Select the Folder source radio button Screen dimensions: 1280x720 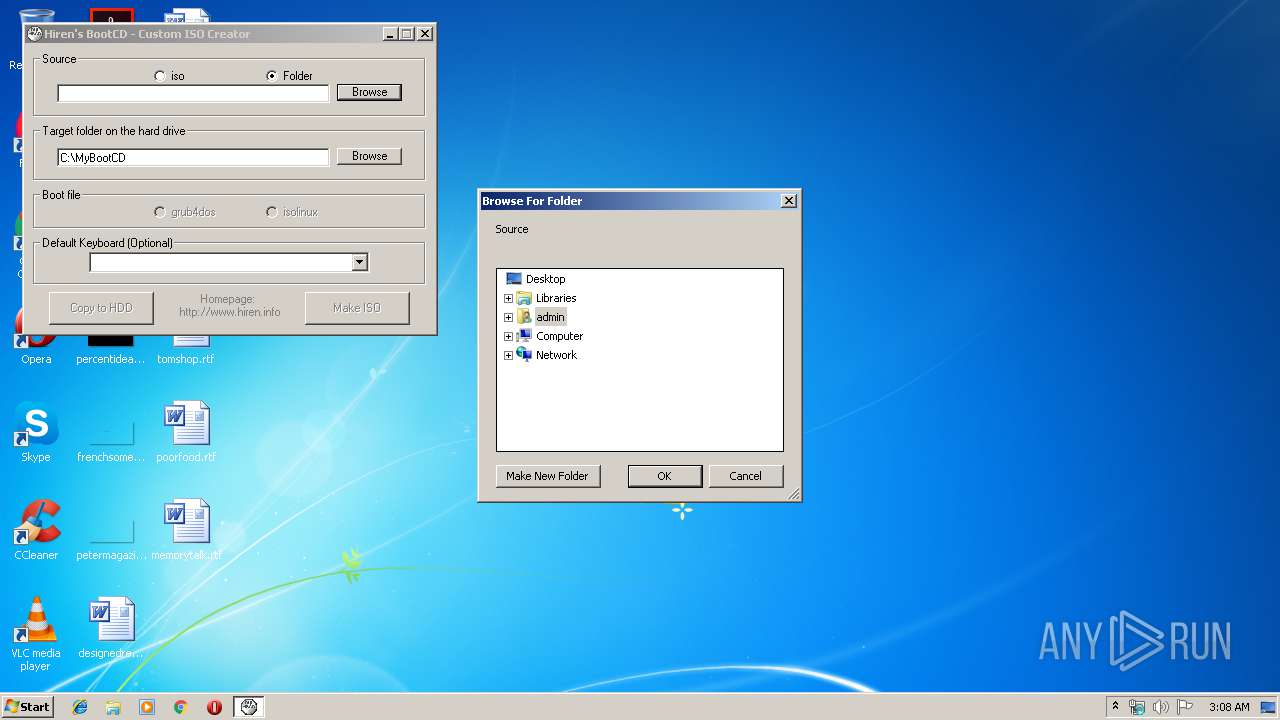[x=272, y=76]
